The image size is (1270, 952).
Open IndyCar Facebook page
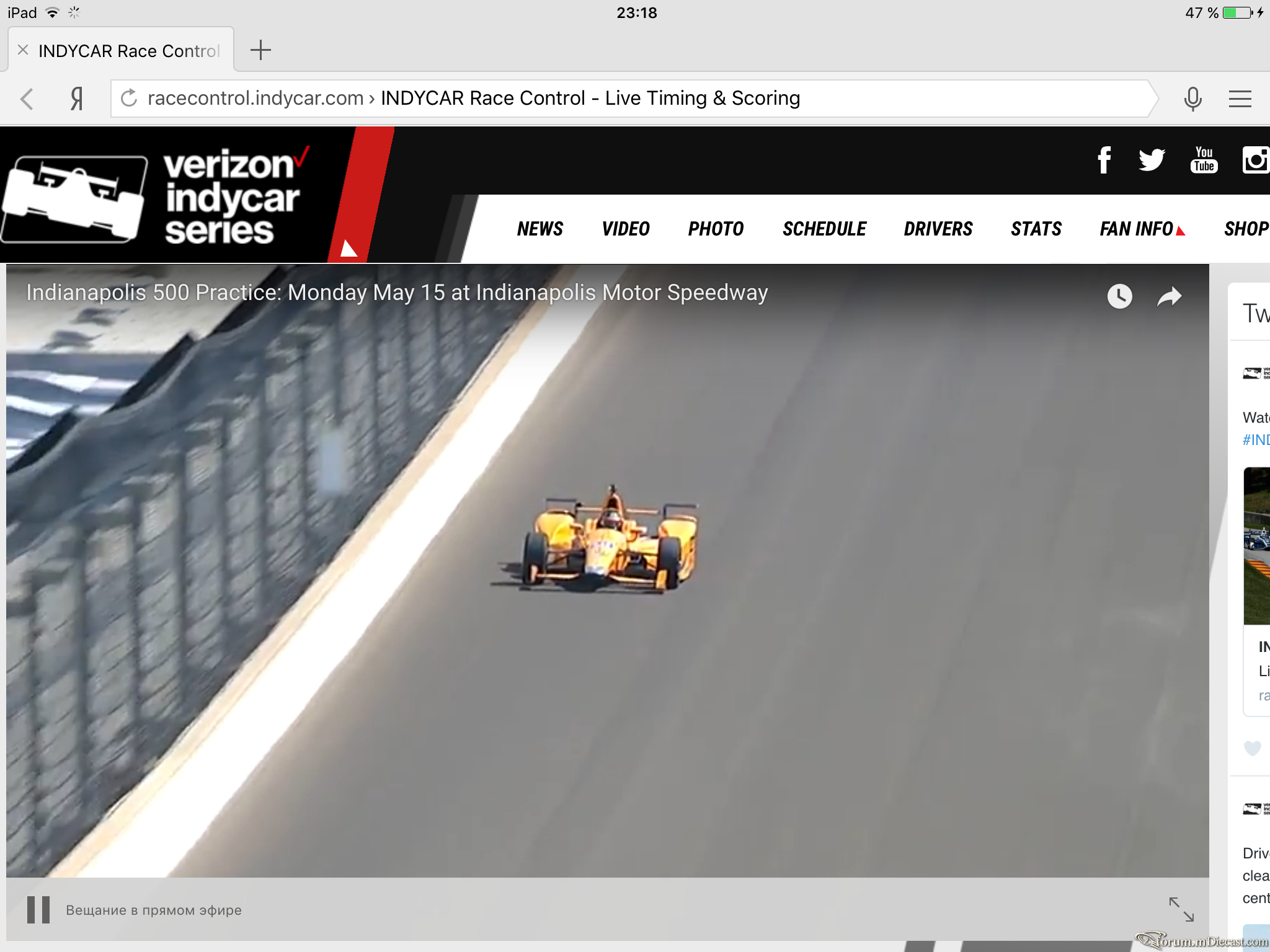coord(1104,160)
